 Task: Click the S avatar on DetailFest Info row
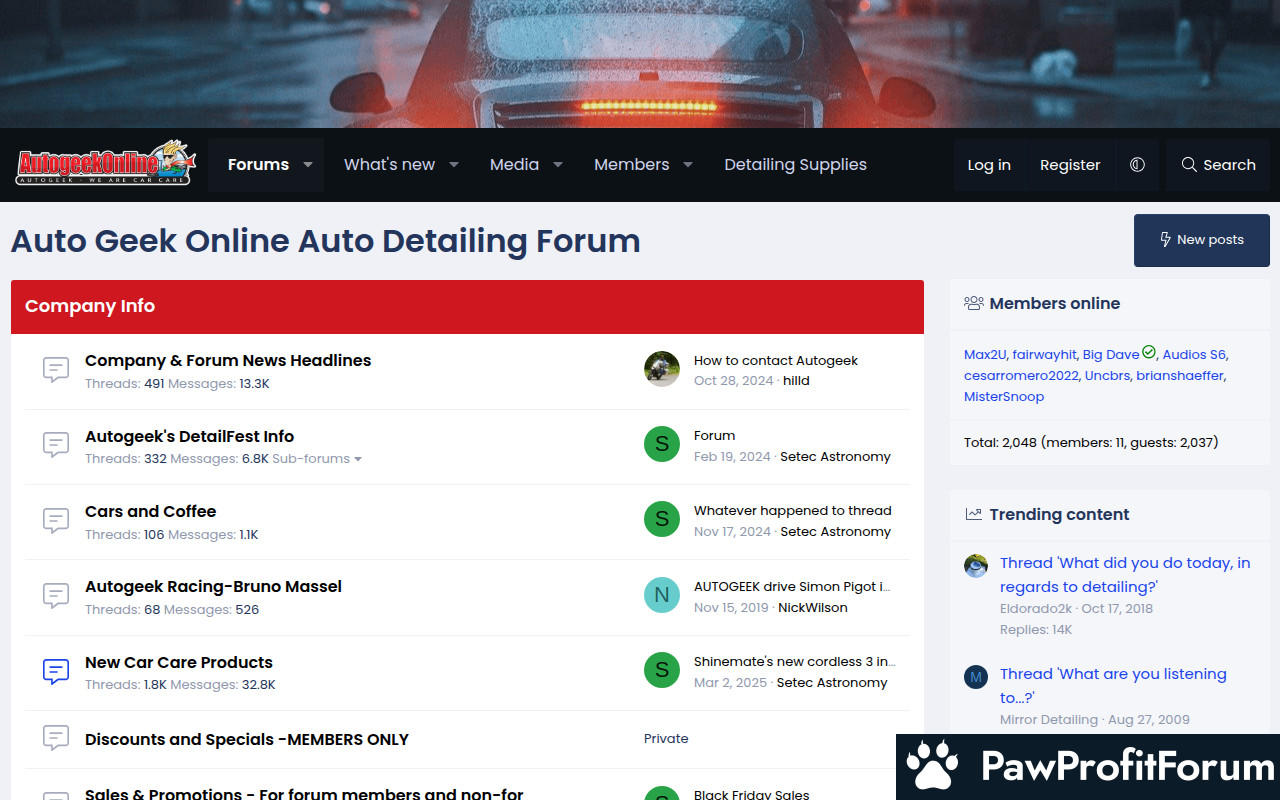(x=662, y=444)
